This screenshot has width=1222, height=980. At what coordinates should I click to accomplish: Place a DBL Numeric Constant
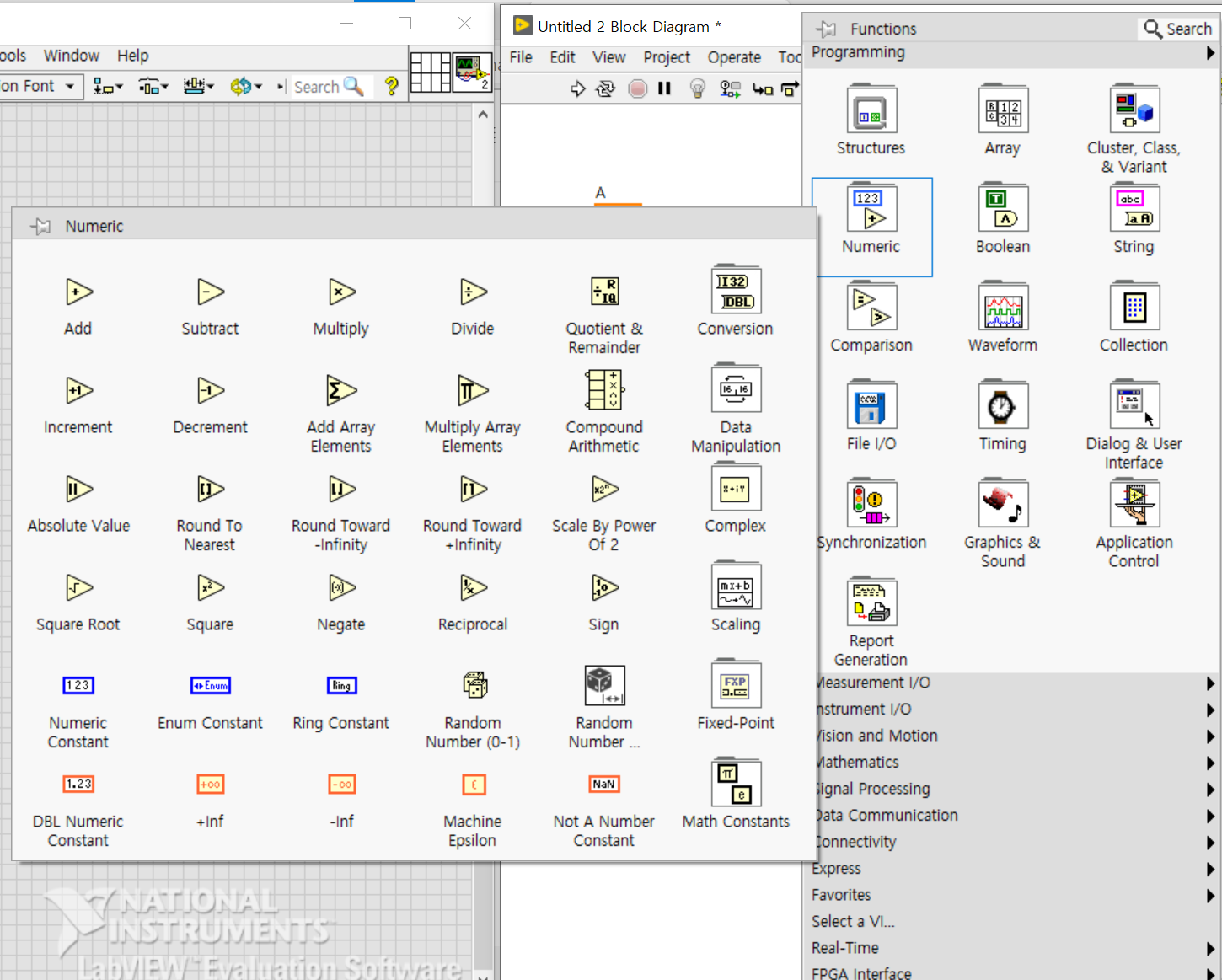(78, 785)
